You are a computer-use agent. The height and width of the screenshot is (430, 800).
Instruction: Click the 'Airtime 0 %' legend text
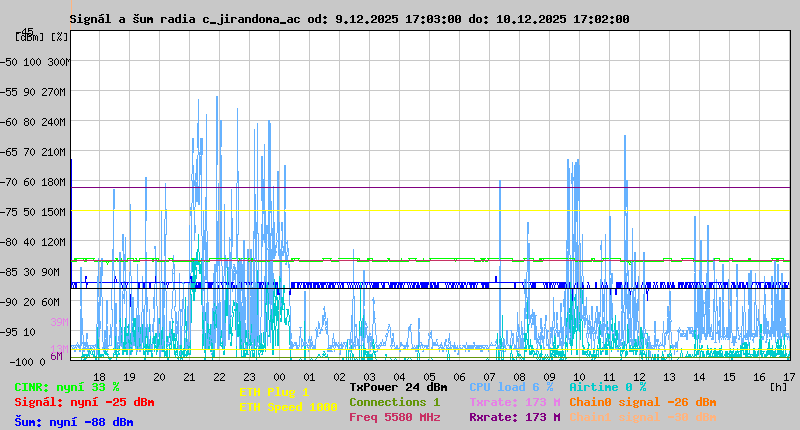[608, 387]
